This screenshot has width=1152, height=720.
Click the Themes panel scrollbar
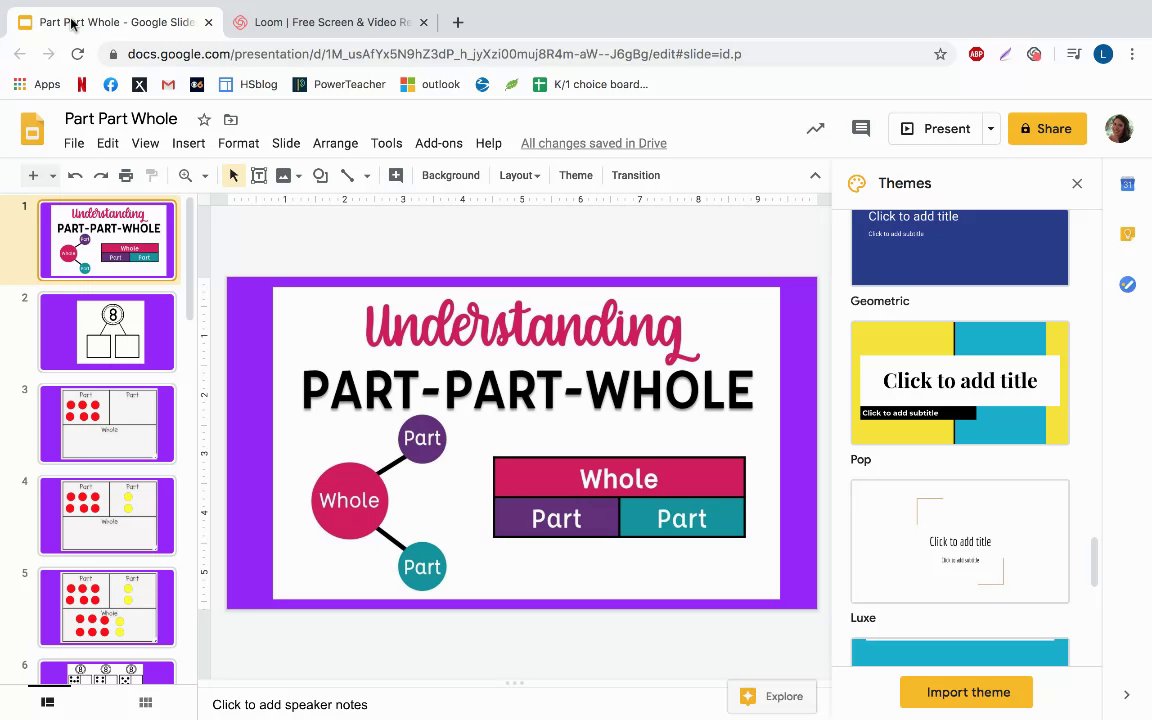coord(1094,562)
